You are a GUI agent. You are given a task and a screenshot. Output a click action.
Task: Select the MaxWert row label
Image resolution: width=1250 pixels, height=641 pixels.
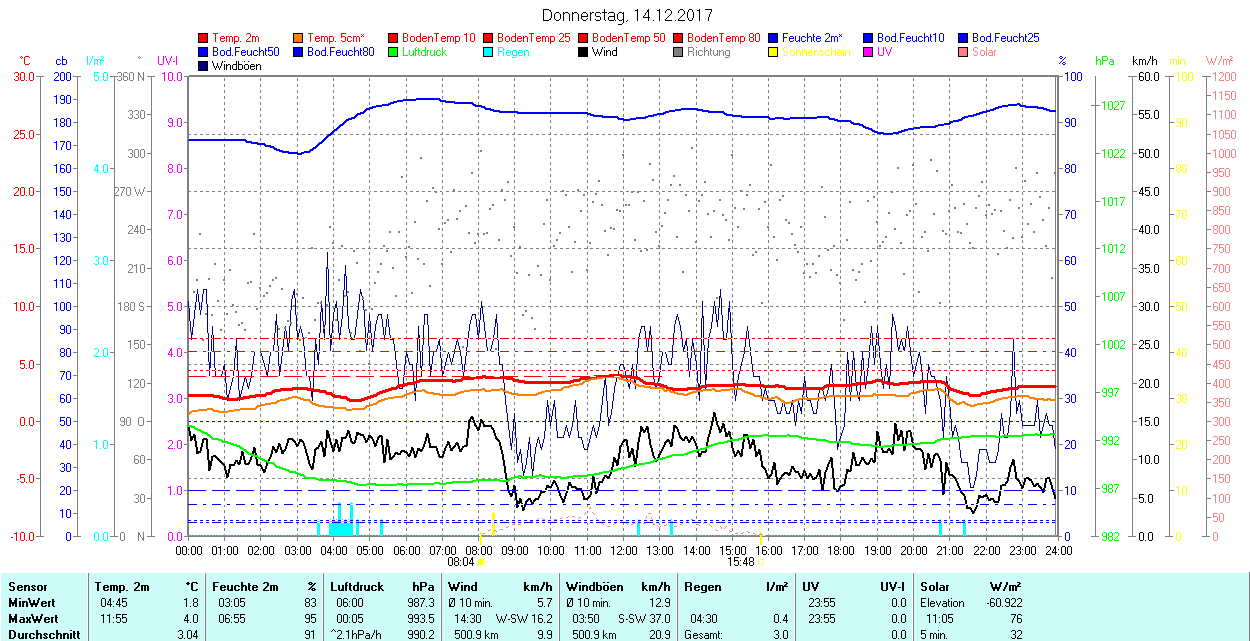pyautogui.click(x=32, y=618)
